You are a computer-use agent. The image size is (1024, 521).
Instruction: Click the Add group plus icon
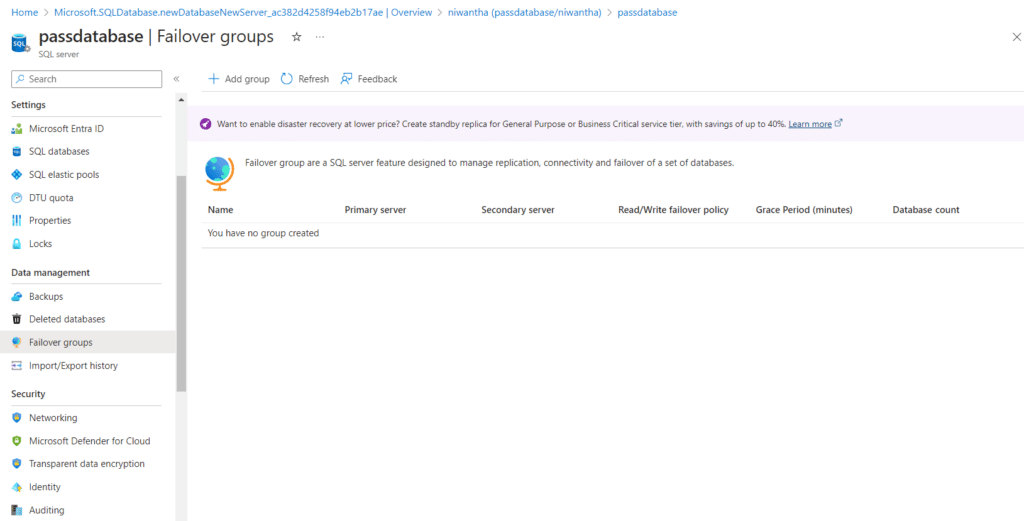[213, 79]
